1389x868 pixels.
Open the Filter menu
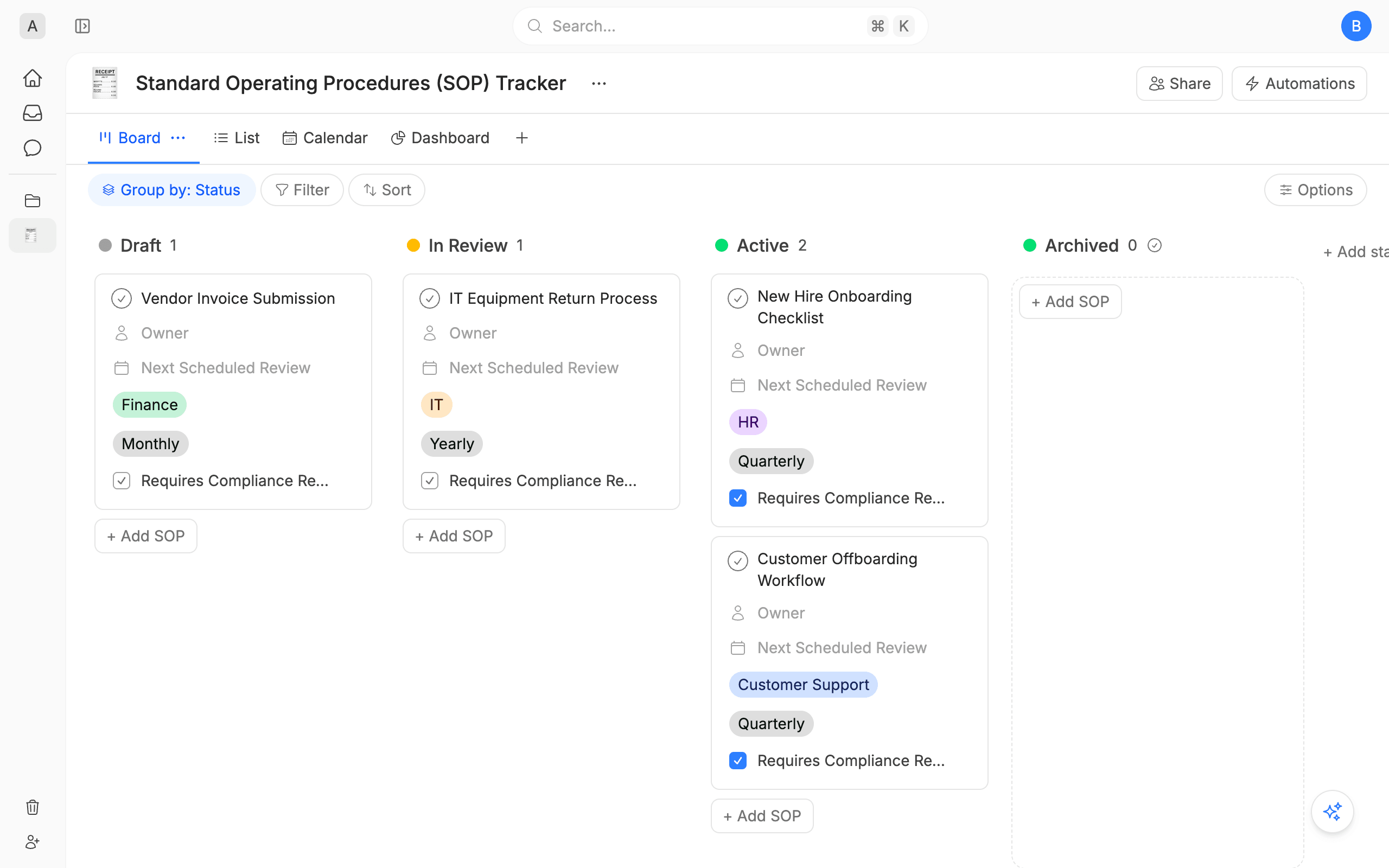(302, 190)
